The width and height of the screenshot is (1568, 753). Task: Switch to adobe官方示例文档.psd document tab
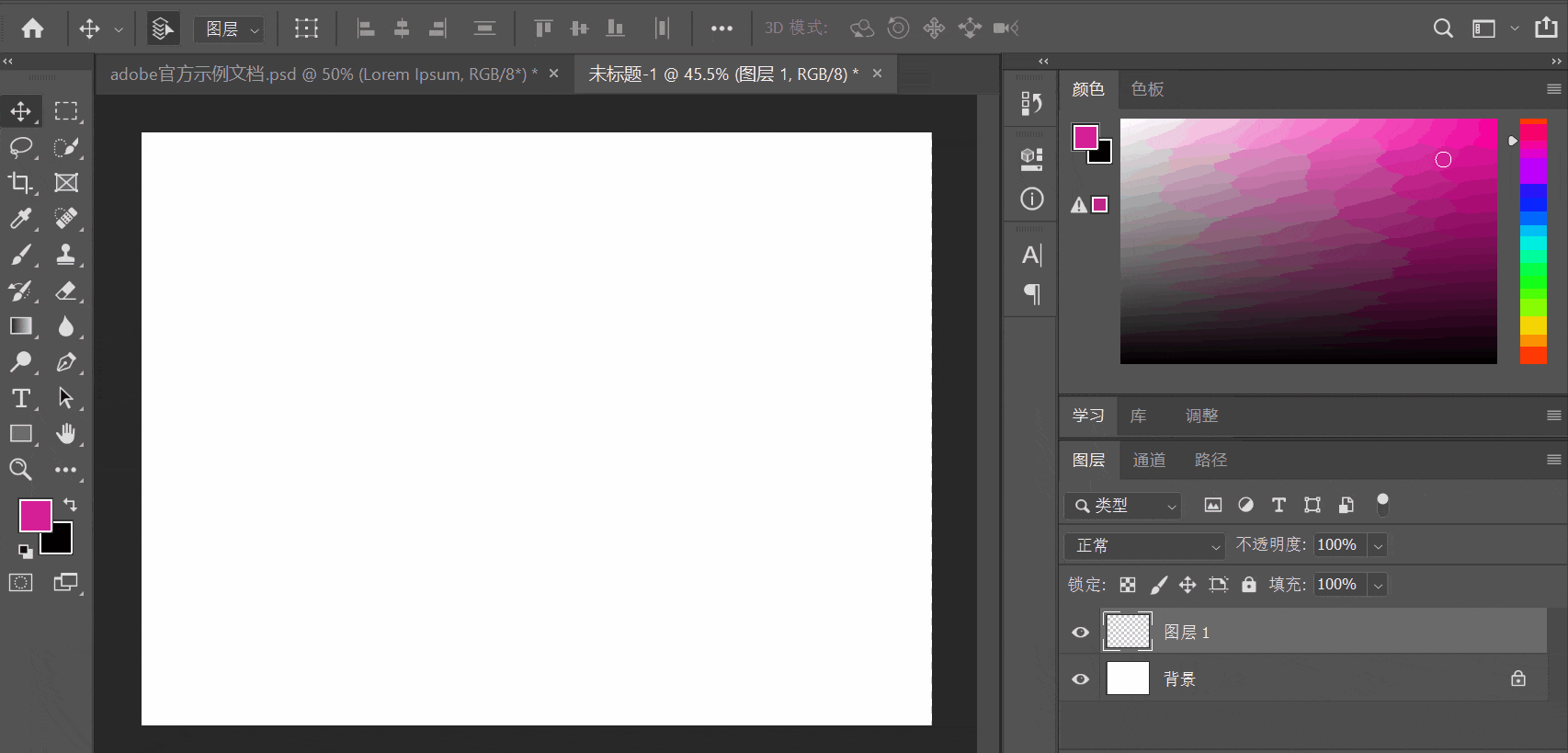pos(324,74)
